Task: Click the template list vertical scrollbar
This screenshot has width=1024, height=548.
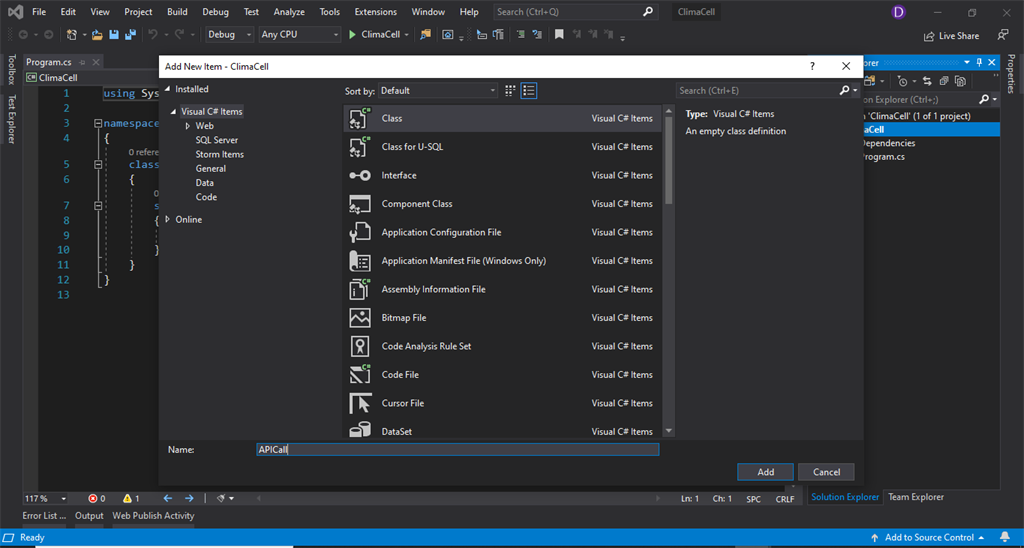Action: 668,160
